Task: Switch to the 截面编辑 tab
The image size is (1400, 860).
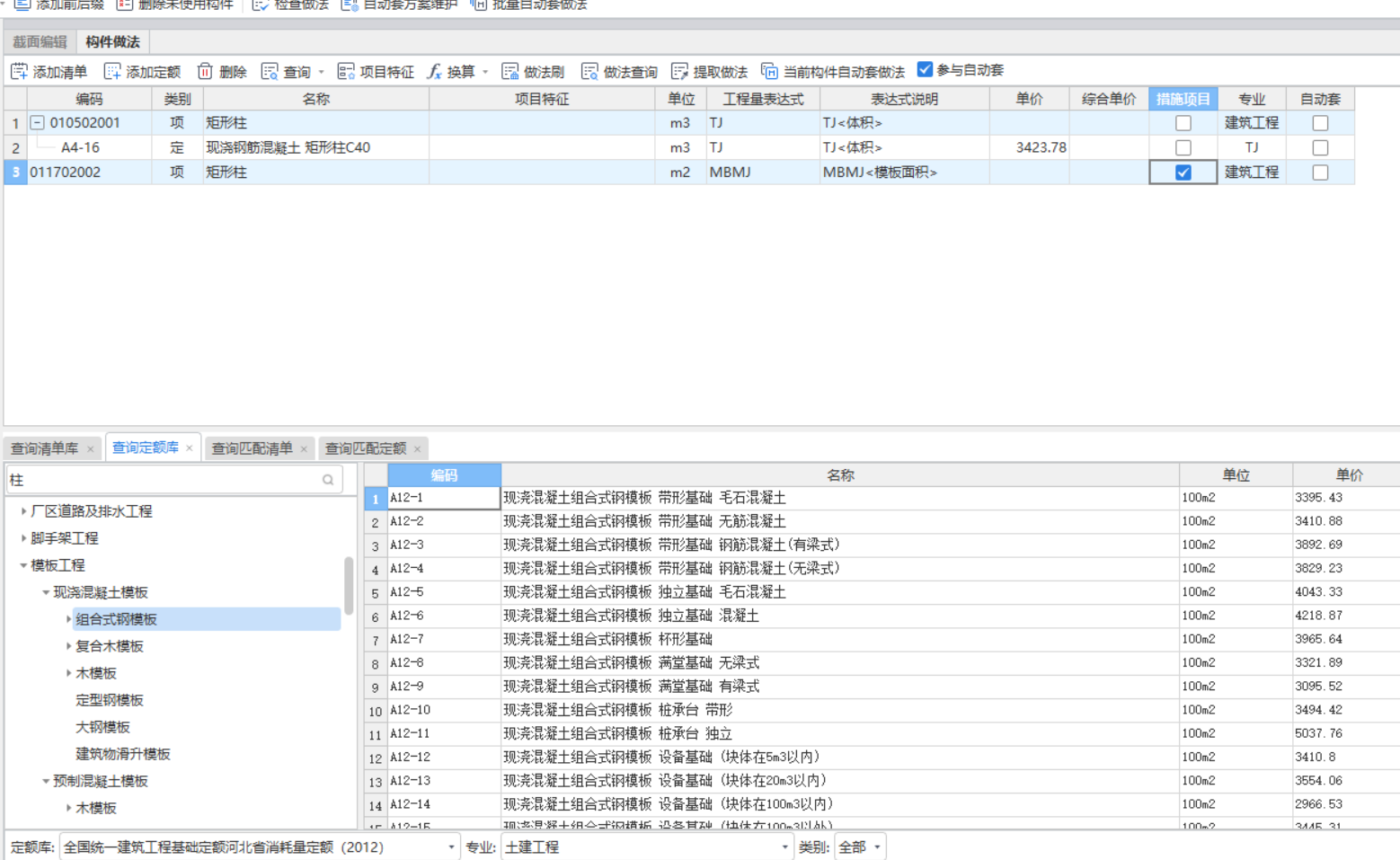Action: pyautogui.click(x=40, y=41)
